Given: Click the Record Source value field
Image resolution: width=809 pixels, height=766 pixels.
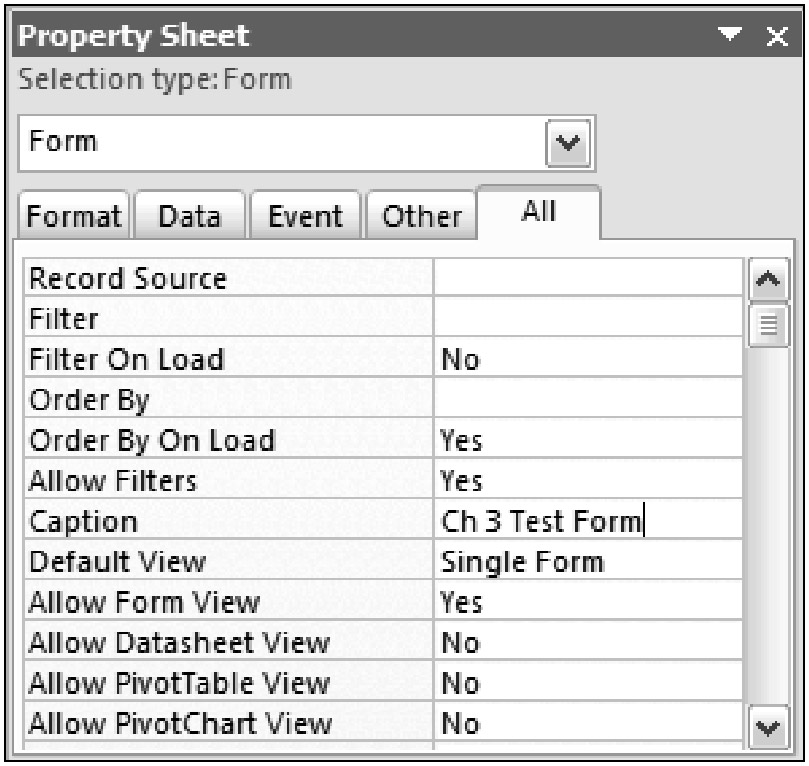Looking at the screenshot, I should [586, 279].
